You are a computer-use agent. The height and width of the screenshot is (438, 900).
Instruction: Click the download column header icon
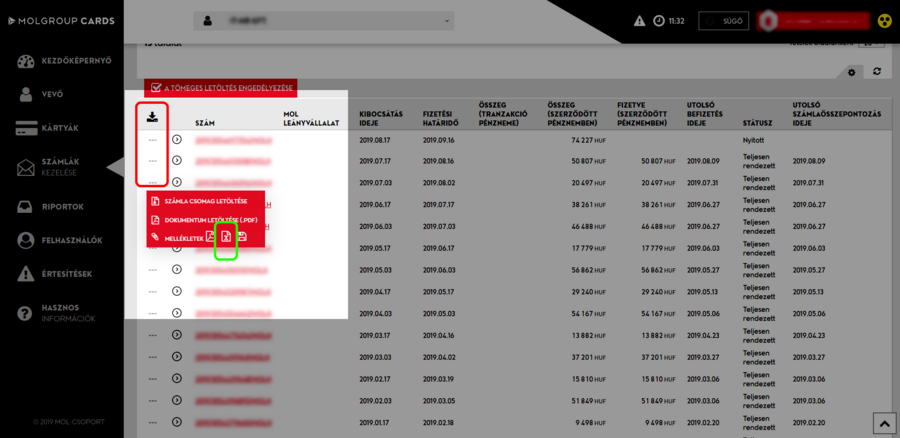tap(151, 117)
